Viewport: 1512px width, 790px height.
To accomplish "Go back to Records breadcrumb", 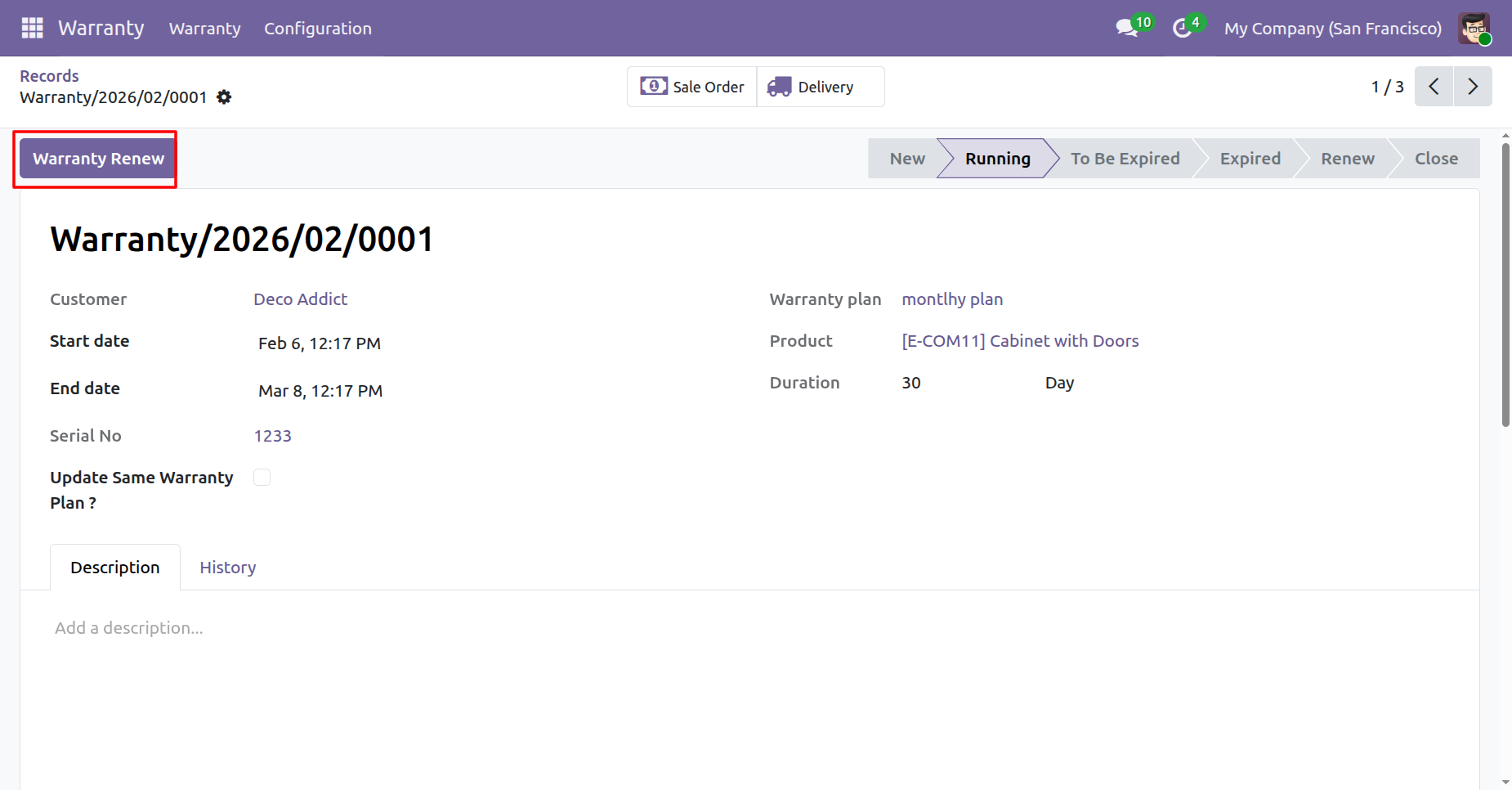I will [x=49, y=76].
